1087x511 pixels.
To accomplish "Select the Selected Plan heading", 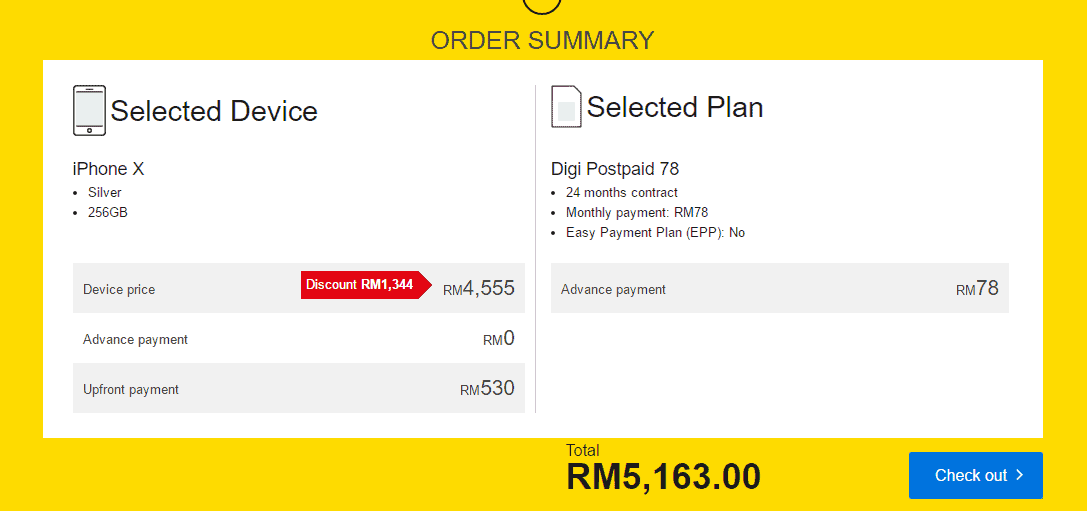I will (x=675, y=107).
